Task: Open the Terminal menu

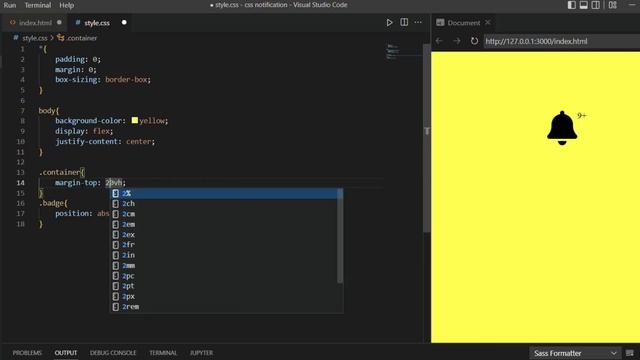Action: pyautogui.click(x=38, y=5)
